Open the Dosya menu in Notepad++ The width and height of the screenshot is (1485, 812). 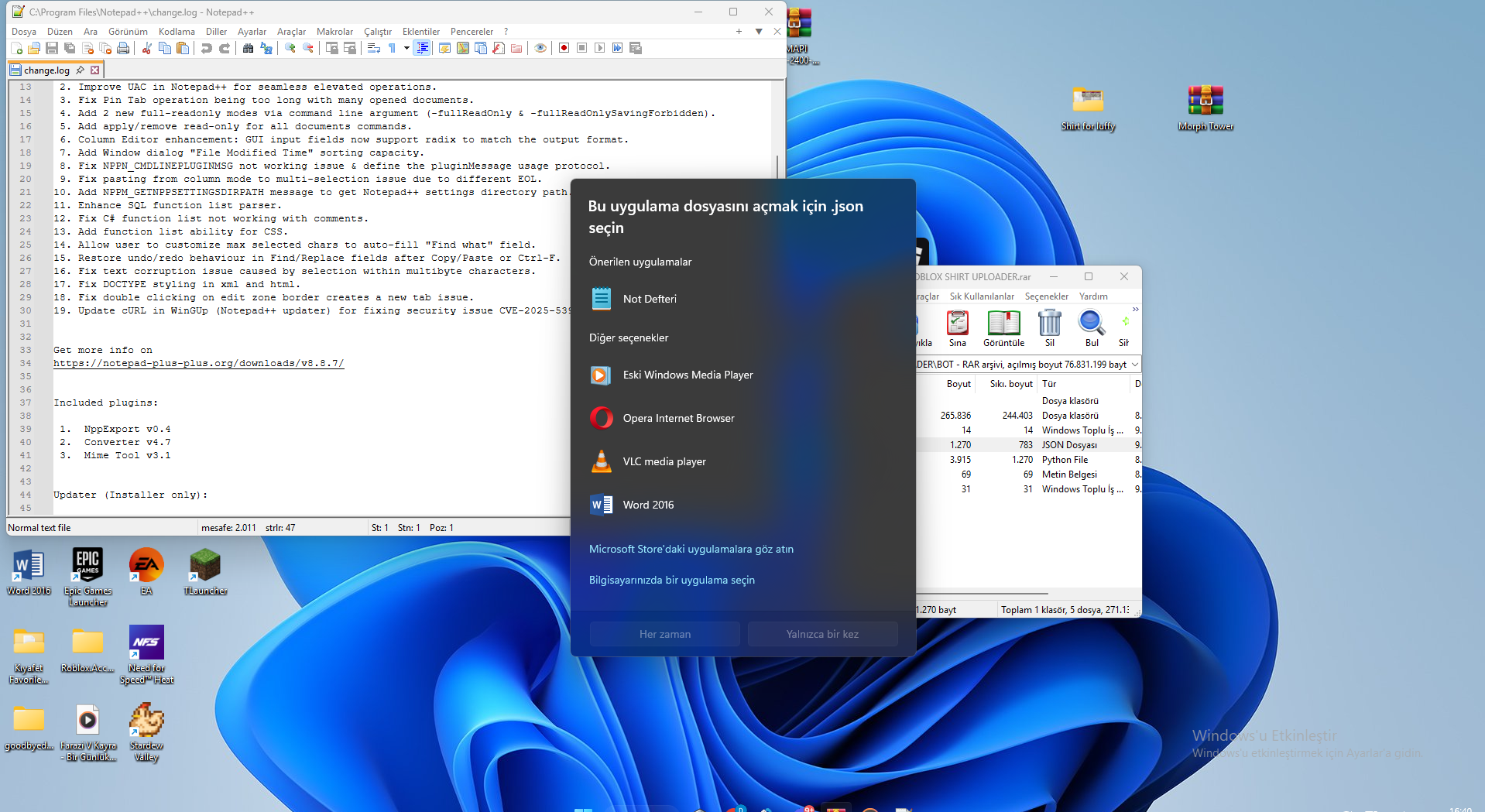[x=24, y=32]
